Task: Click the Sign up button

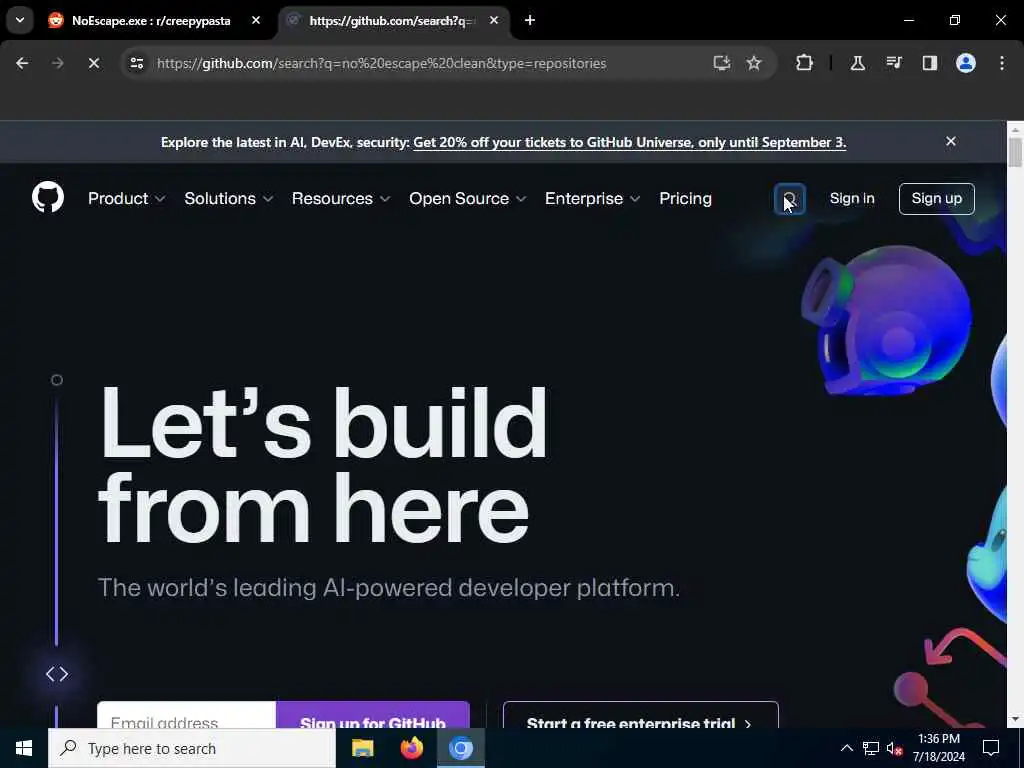Action: [936, 199]
